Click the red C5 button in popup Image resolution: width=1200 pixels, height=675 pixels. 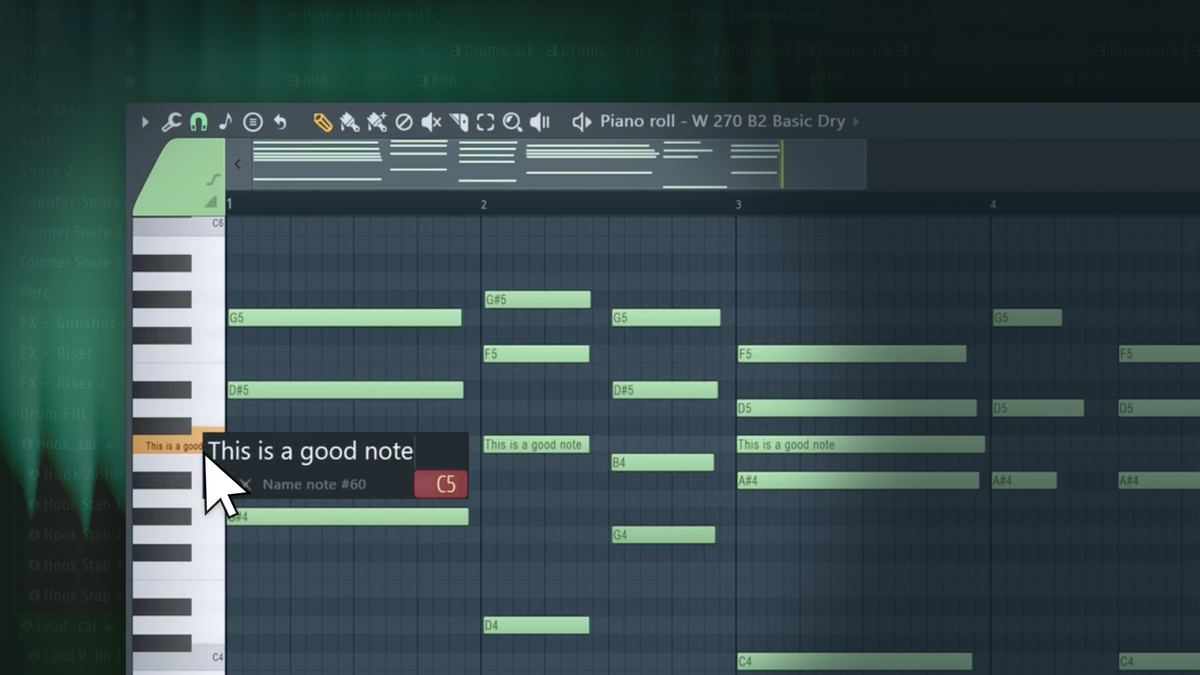pyautogui.click(x=441, y=485)
